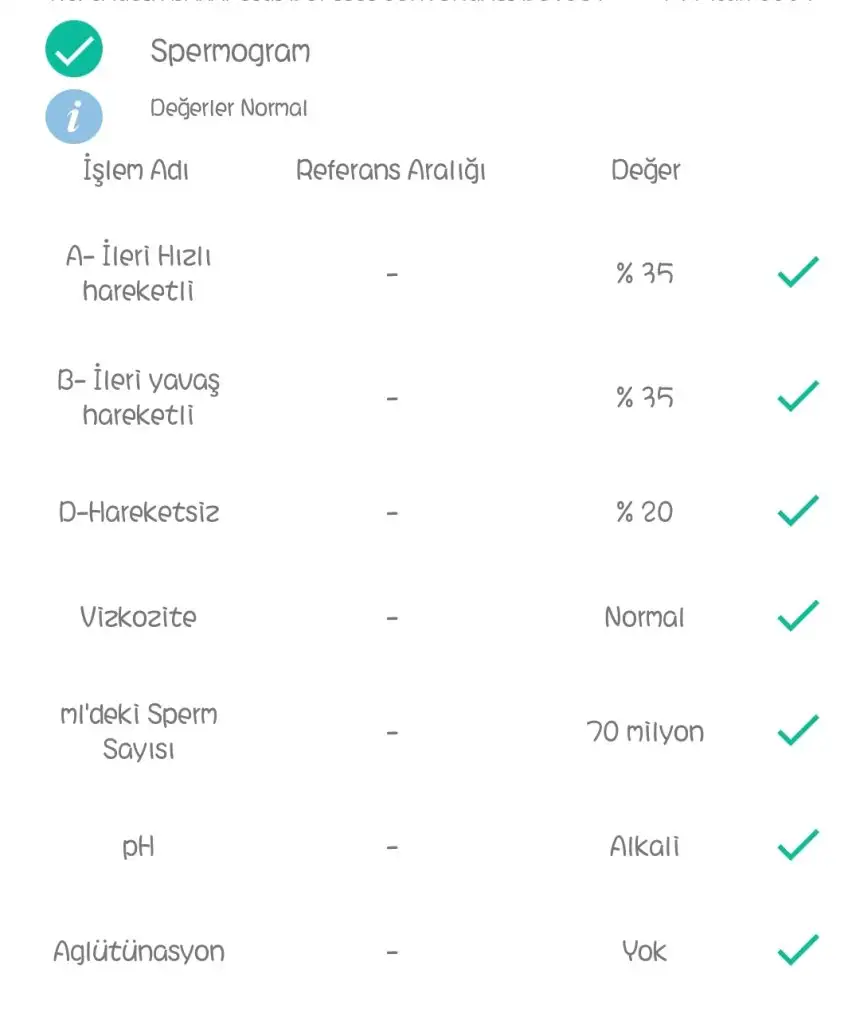860x1024 pixels.
Task: Select the 70 milyon sperm count value
Action: tap(645, 732)
